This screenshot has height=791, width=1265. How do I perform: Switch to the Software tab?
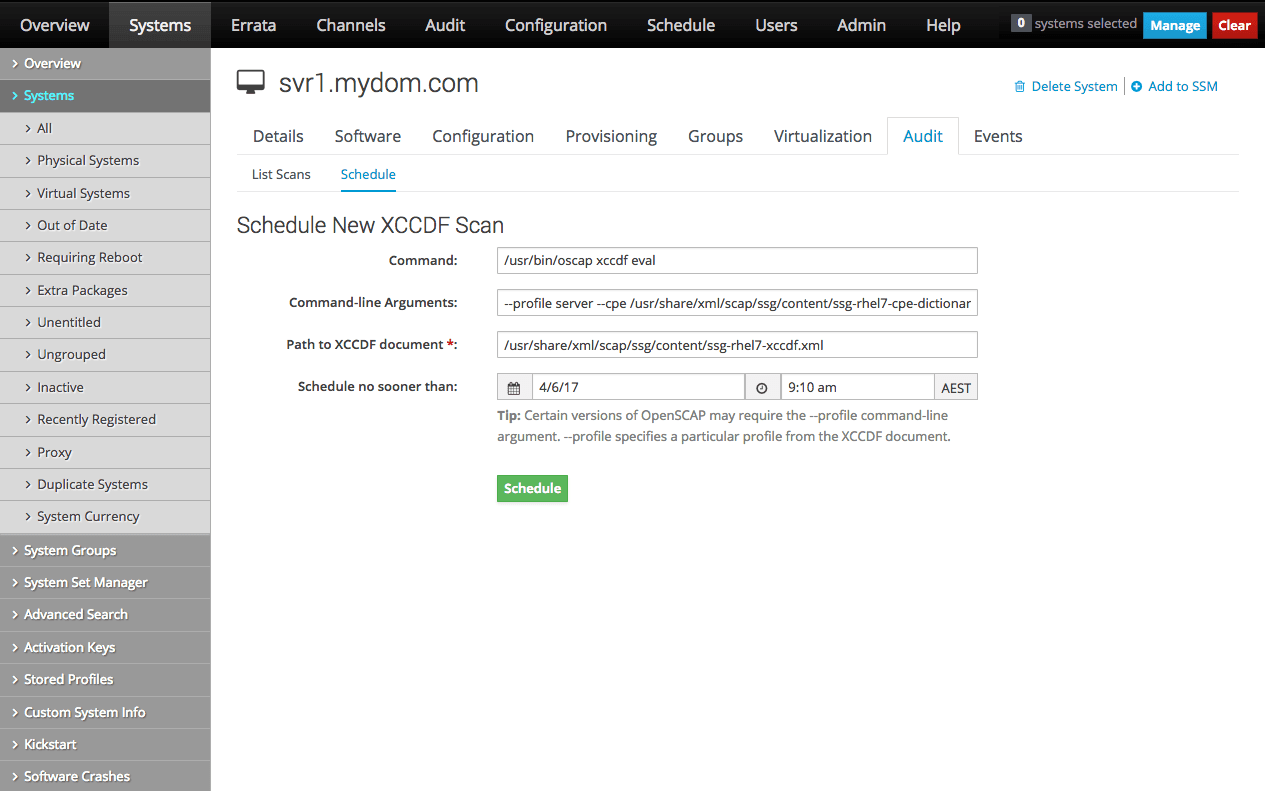point(368,136)
